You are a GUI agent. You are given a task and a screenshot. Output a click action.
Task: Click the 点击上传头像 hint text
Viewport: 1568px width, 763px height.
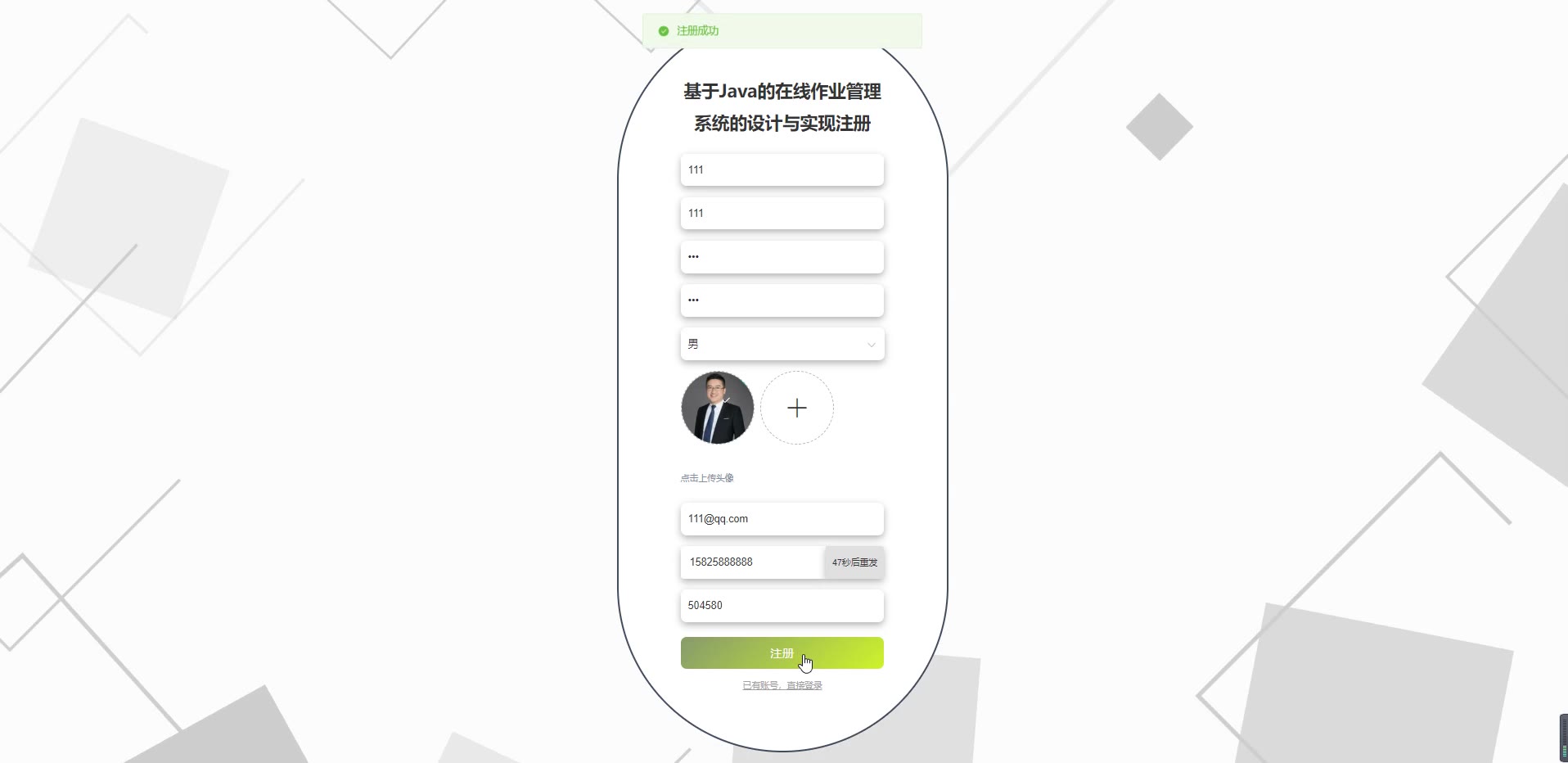coord(707,478)
